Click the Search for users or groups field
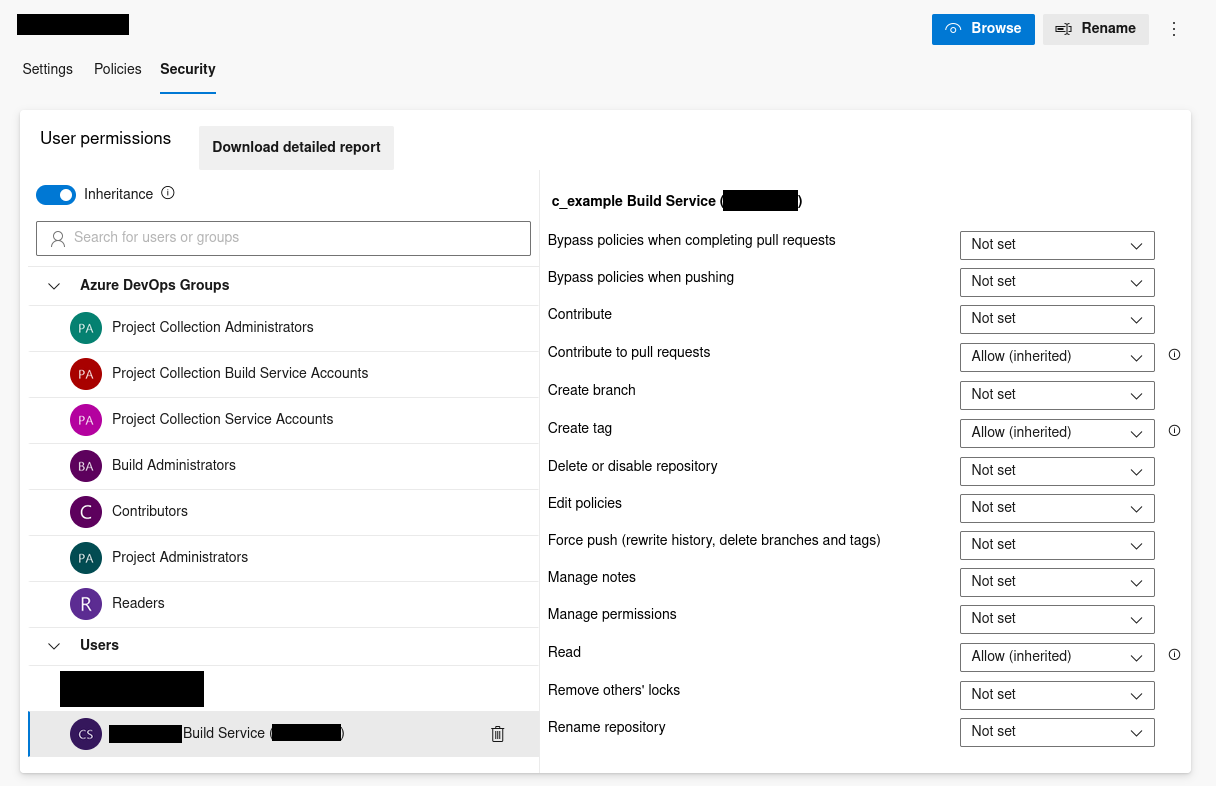 [284, 238]
